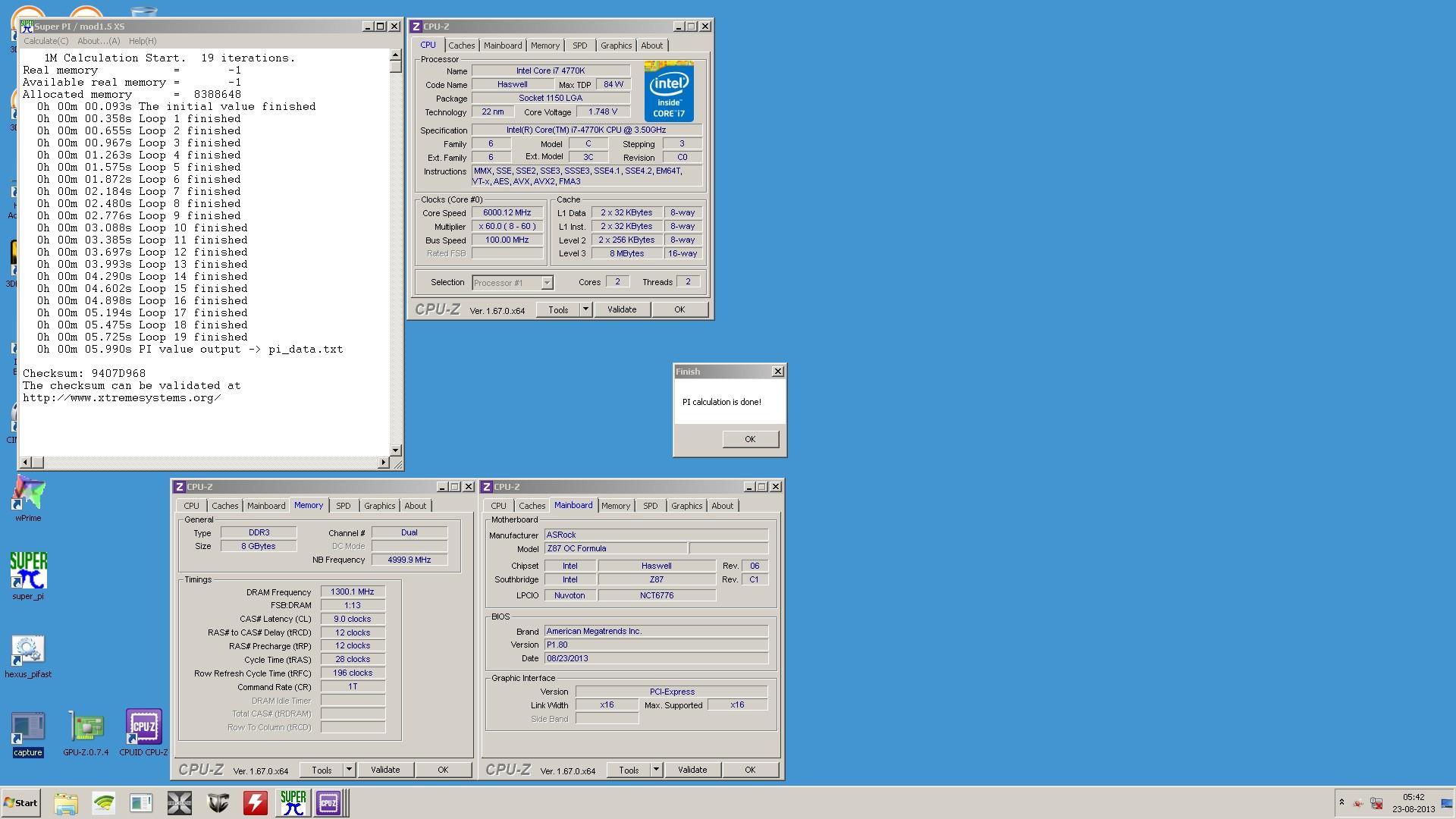Open hexus_pifast desktop shortcut
This screenshot has width=1456, height=819.
tap(28, 655)
